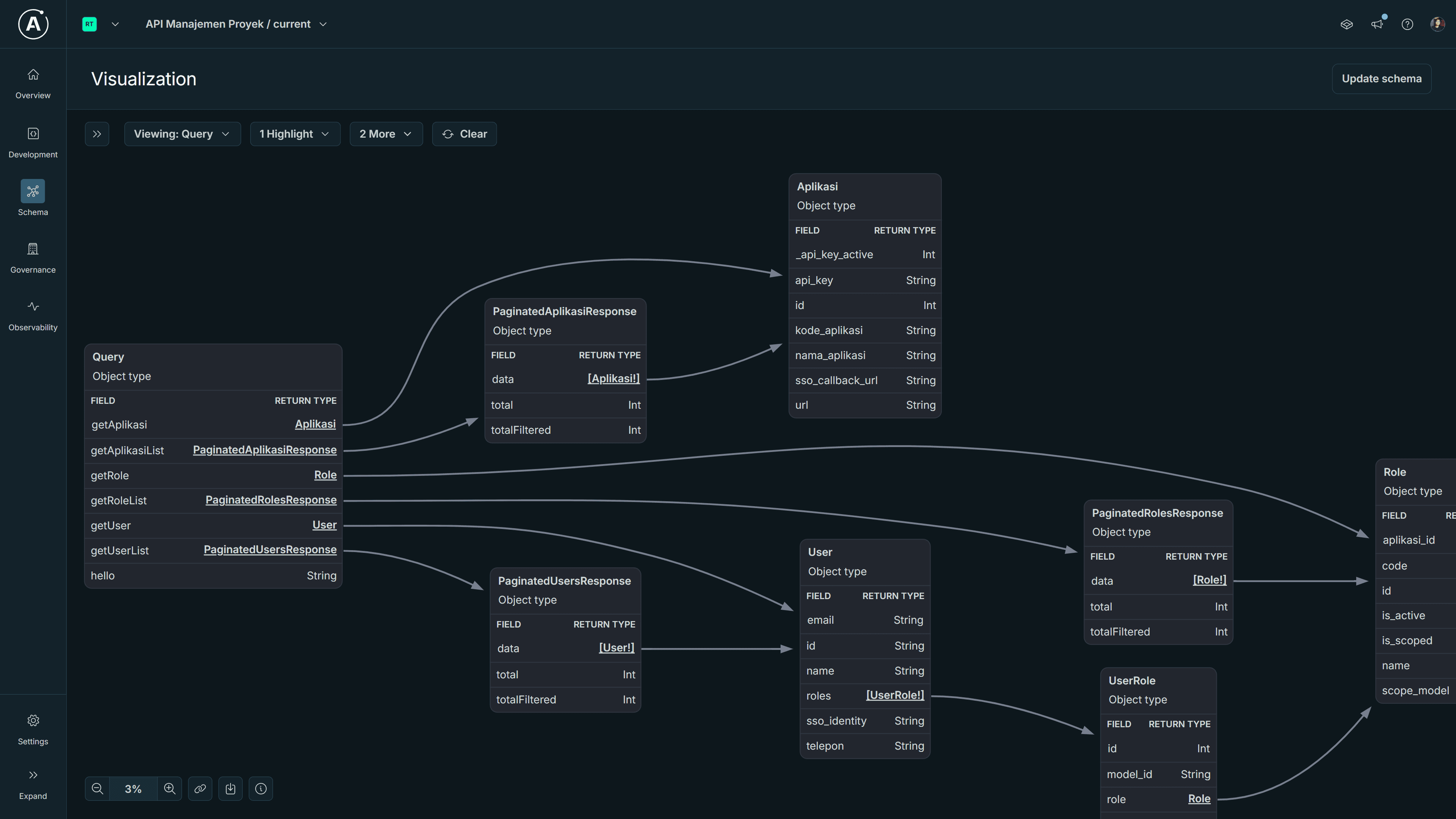Image resolution: width=1456 pixels, height=819 pixels.
Task: Click the Apollo logo icon
Action: [33, 24]
